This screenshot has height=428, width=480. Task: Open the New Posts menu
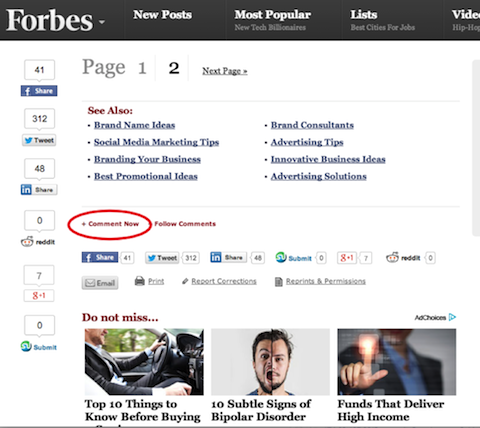tap(162, 15)
